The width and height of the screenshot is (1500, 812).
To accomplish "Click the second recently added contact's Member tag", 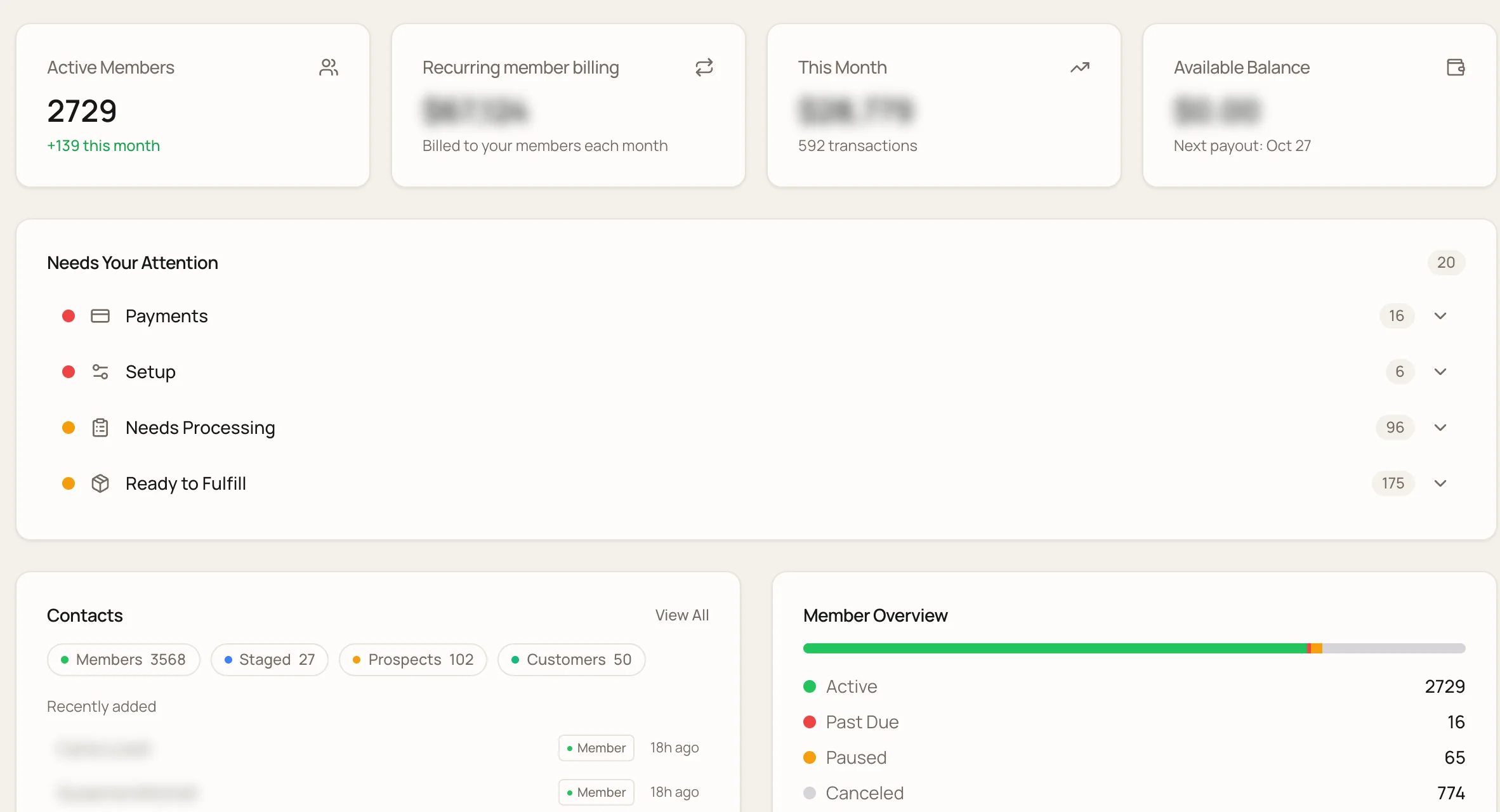I will pos(596,792).
